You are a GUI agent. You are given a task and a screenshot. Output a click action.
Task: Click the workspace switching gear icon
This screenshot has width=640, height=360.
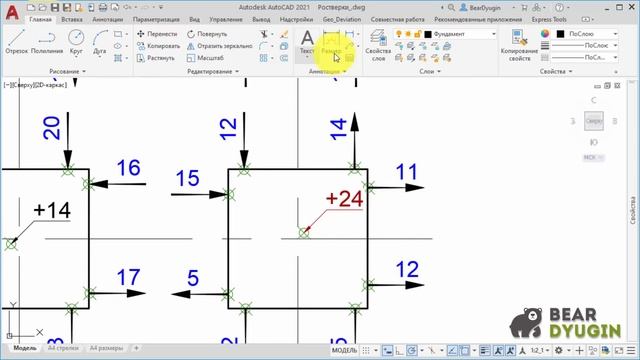coord(559,350)
